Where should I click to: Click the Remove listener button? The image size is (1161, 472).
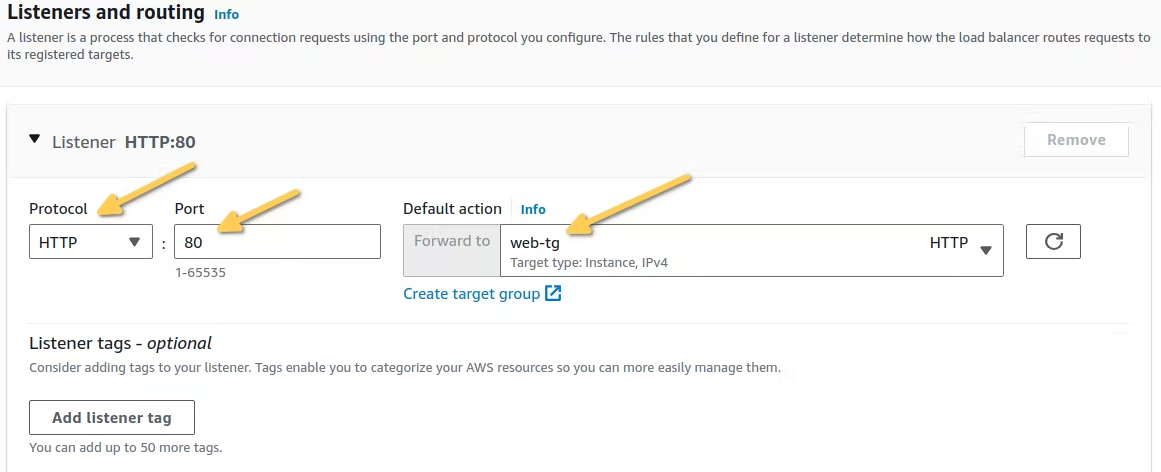coord(1076,140)
